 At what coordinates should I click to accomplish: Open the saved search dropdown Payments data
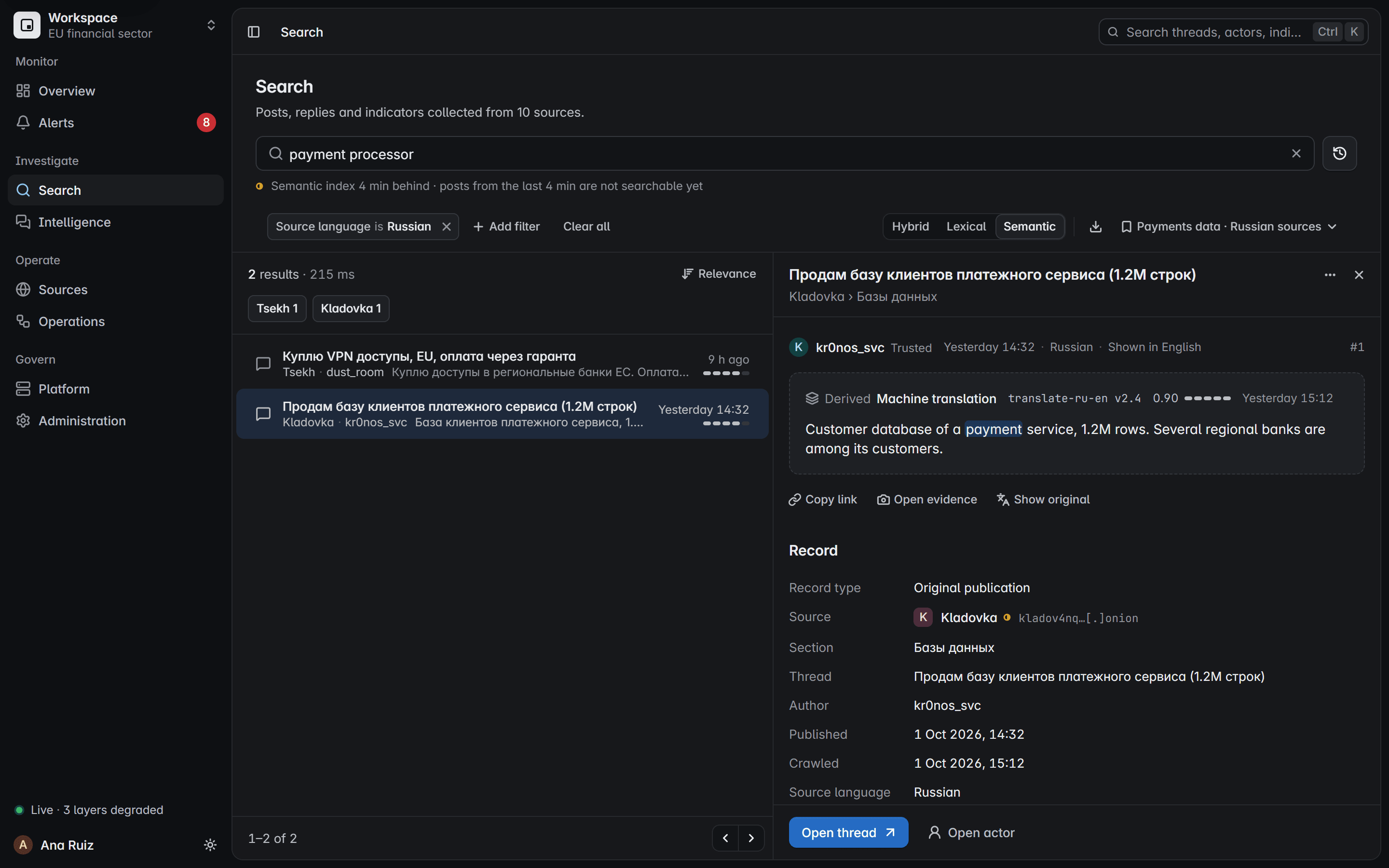pyautogui.click(x=1229, y=227)
